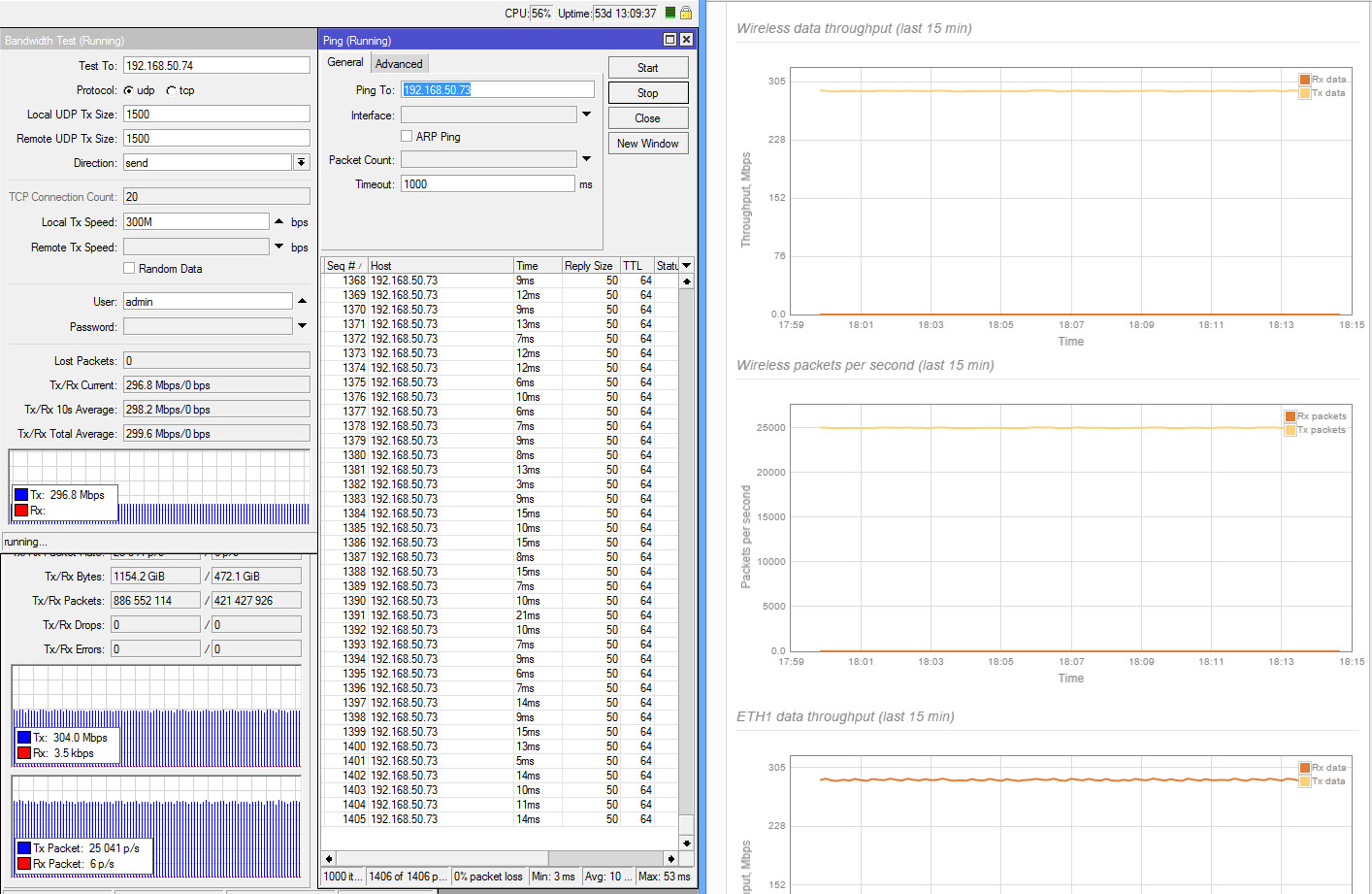The height and width of the screenshot is (894, 1372).
Task: Click the ping list scroll-down arrow
Action: [686, 843]
